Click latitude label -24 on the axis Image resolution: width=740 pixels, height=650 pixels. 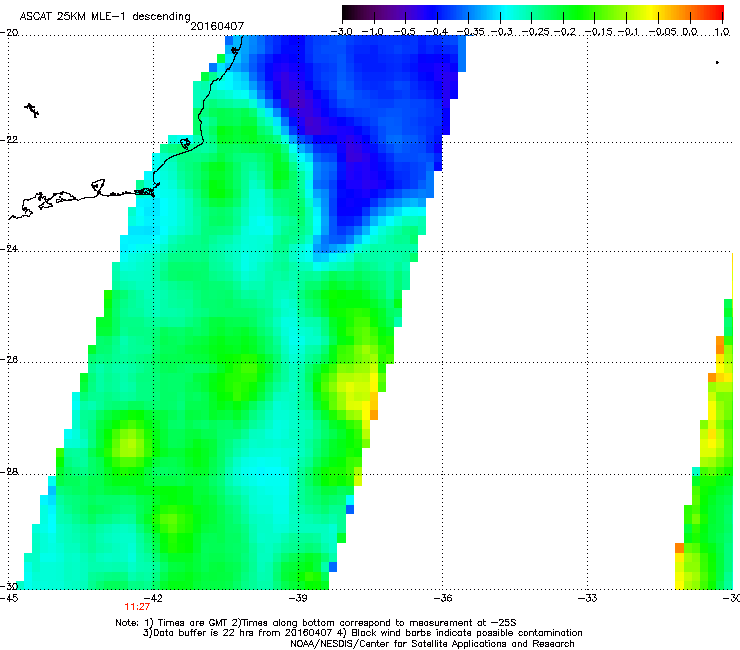pos(9,249)
